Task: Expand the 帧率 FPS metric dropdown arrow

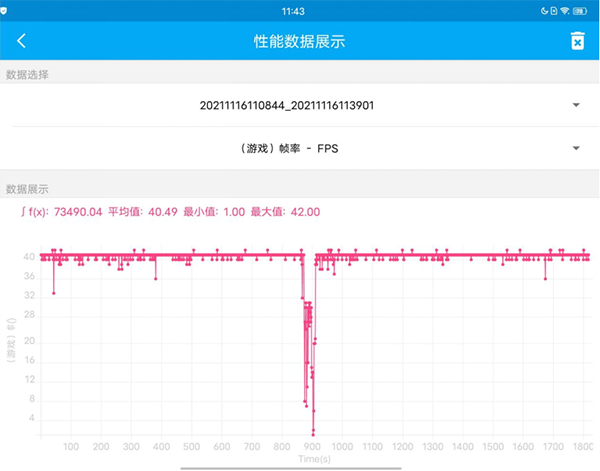Action: (x=576, y=148)
